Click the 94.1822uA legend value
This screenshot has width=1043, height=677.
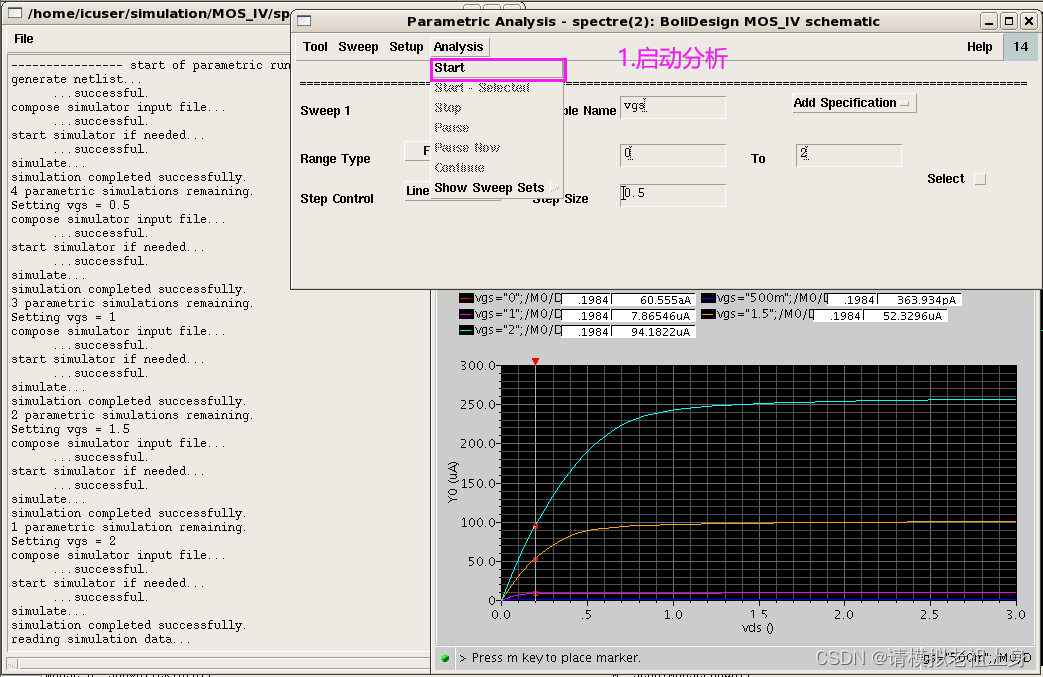click(653, 332)
